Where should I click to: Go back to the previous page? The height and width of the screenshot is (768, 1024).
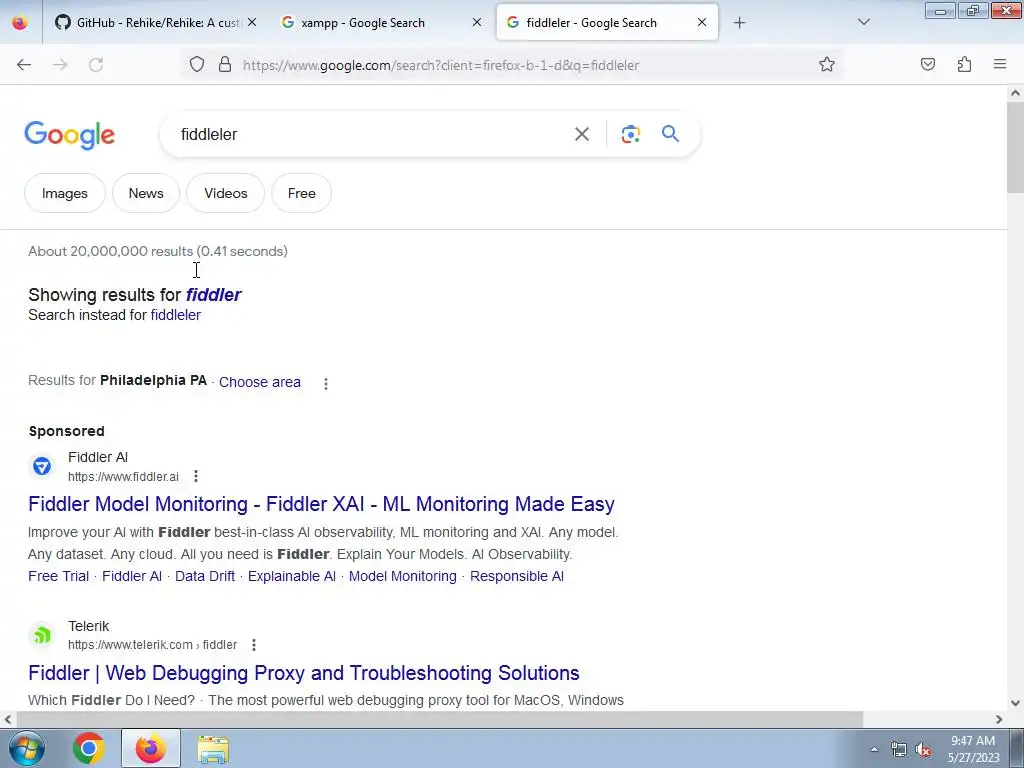pos(24,65)
